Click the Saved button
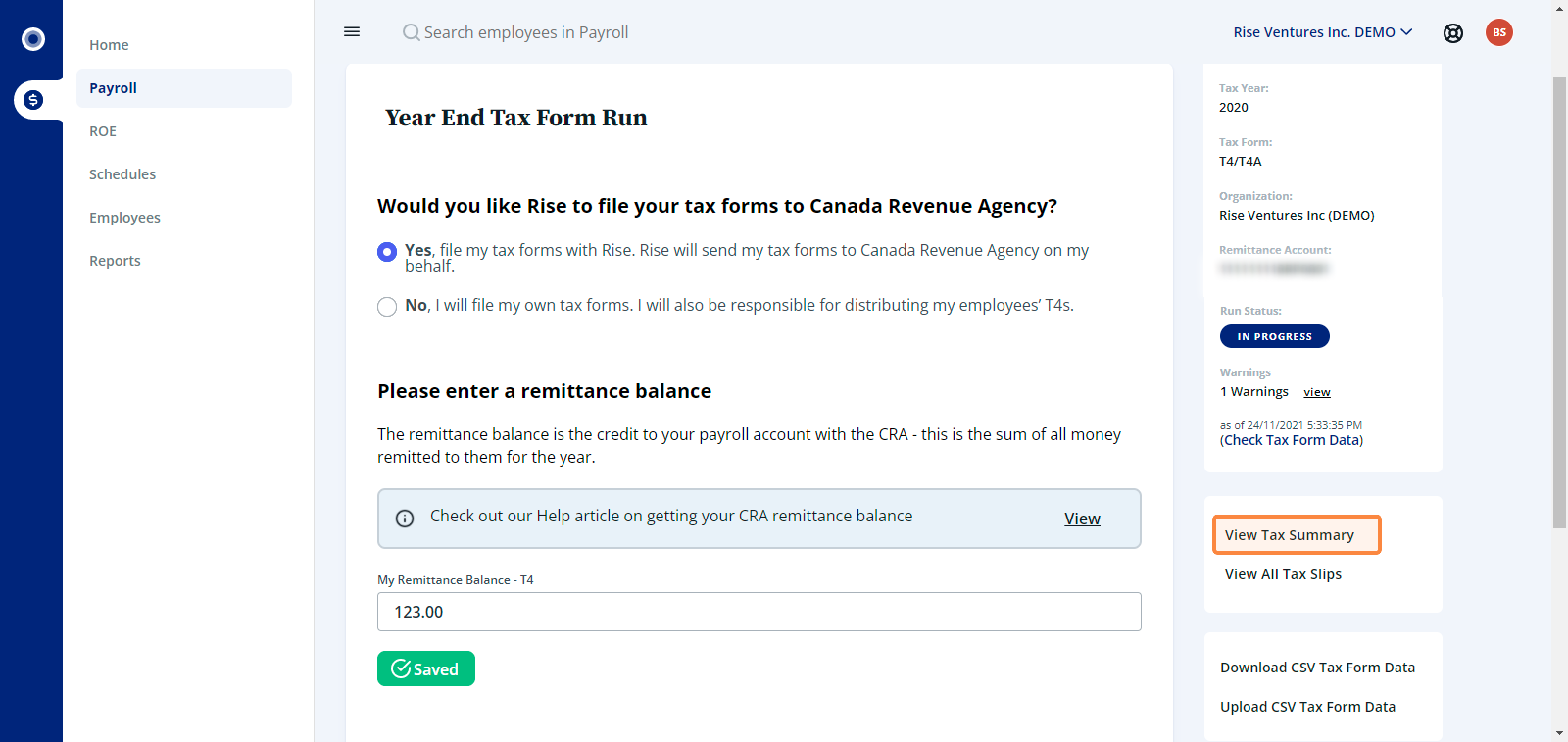 (425, 668)
